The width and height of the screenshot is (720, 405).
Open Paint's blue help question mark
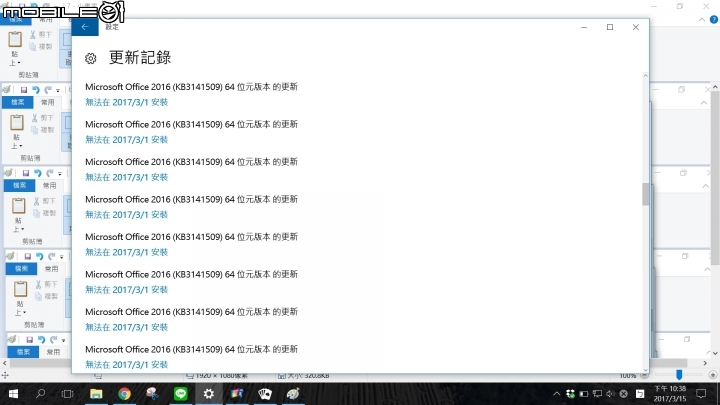click(x=714, y=19)
